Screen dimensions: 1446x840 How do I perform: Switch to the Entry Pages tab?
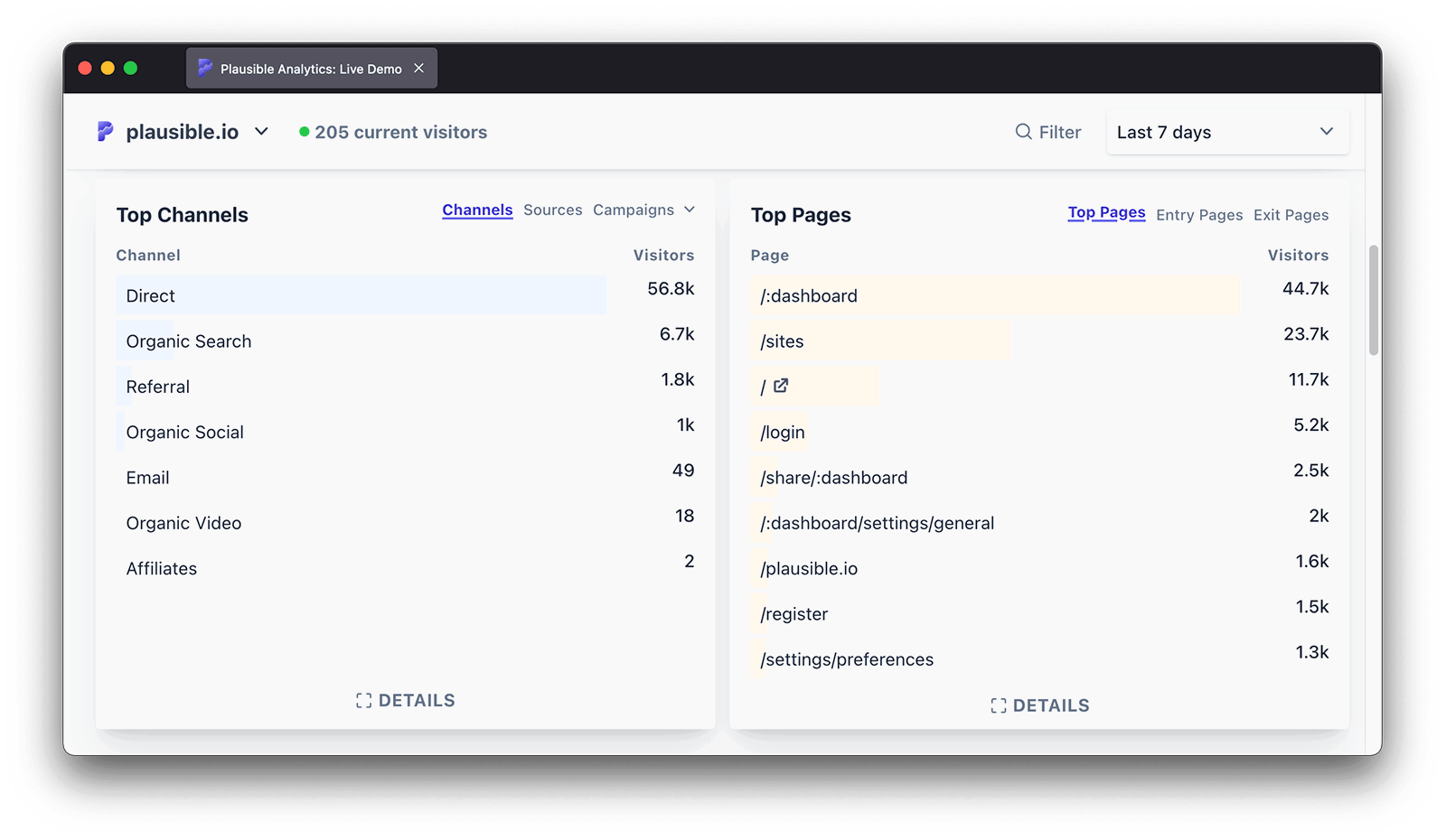[1198, 215]
